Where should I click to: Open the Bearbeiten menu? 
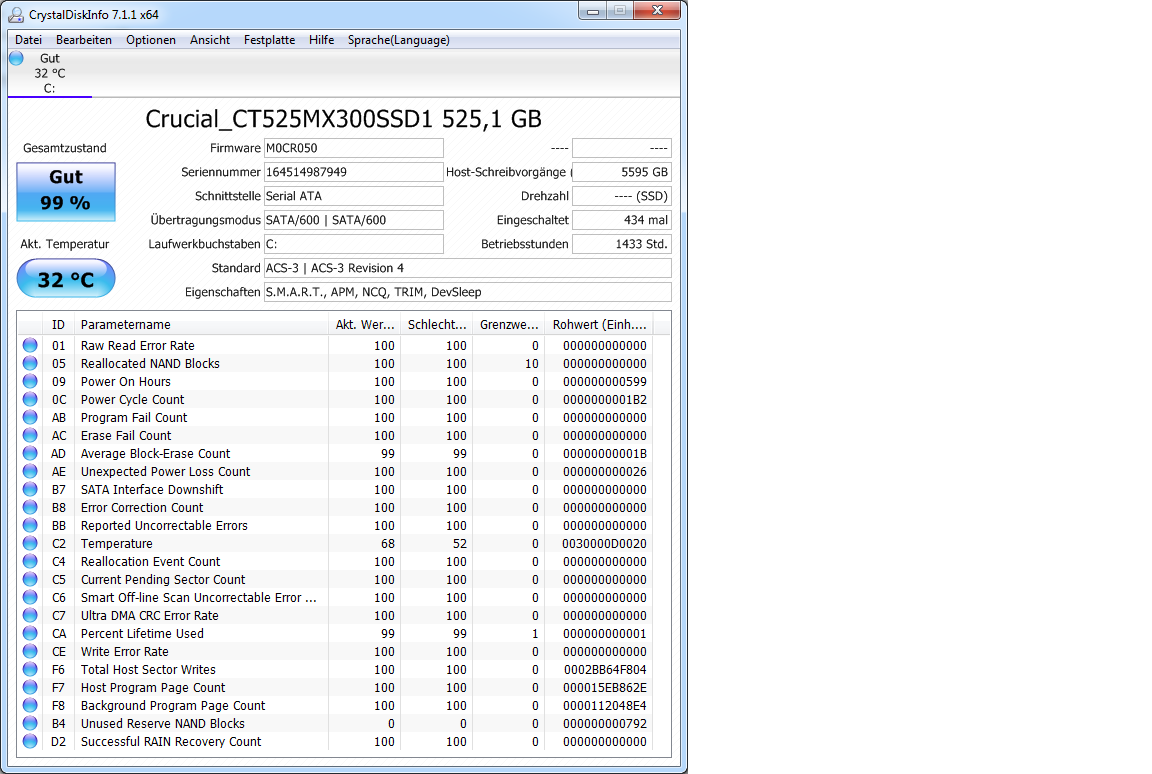click(x=84, y=40)
